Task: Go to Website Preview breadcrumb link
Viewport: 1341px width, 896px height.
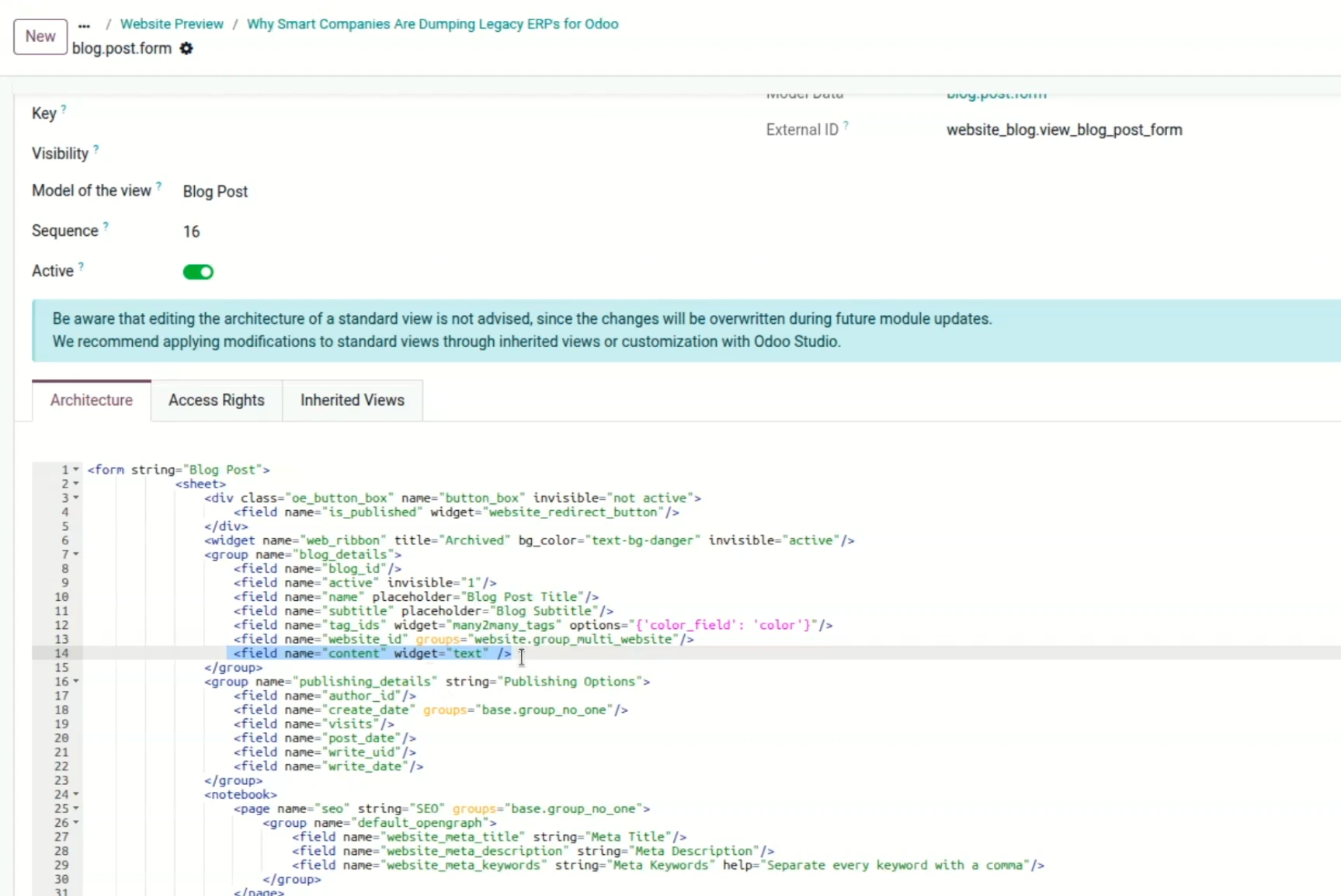Action: (x=172, y=24)
